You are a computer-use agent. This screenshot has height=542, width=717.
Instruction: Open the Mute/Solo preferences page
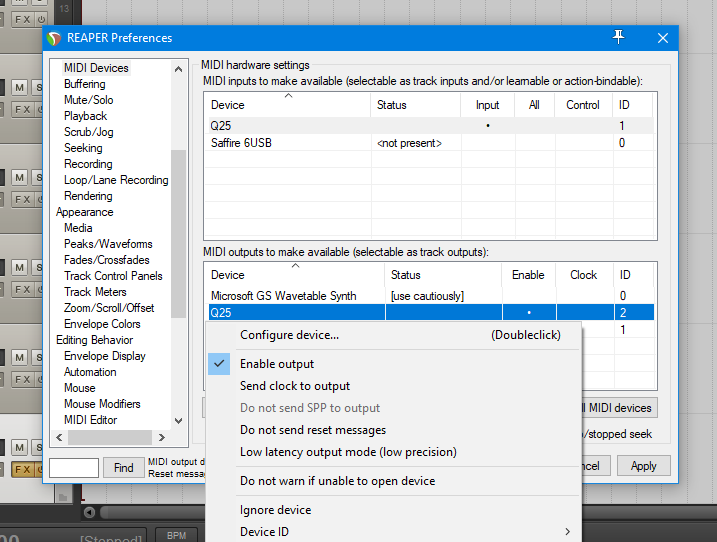pyautogui.click(x=89, y=100)
